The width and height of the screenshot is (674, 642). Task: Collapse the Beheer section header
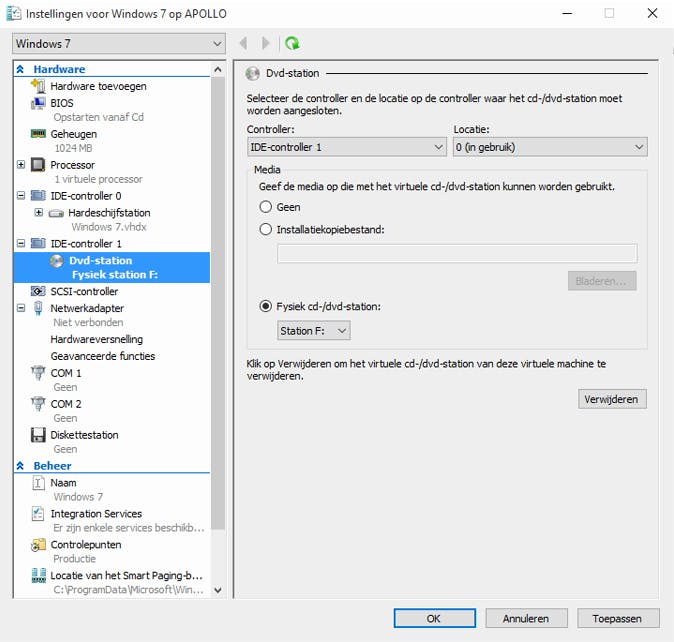click(20, 466)
